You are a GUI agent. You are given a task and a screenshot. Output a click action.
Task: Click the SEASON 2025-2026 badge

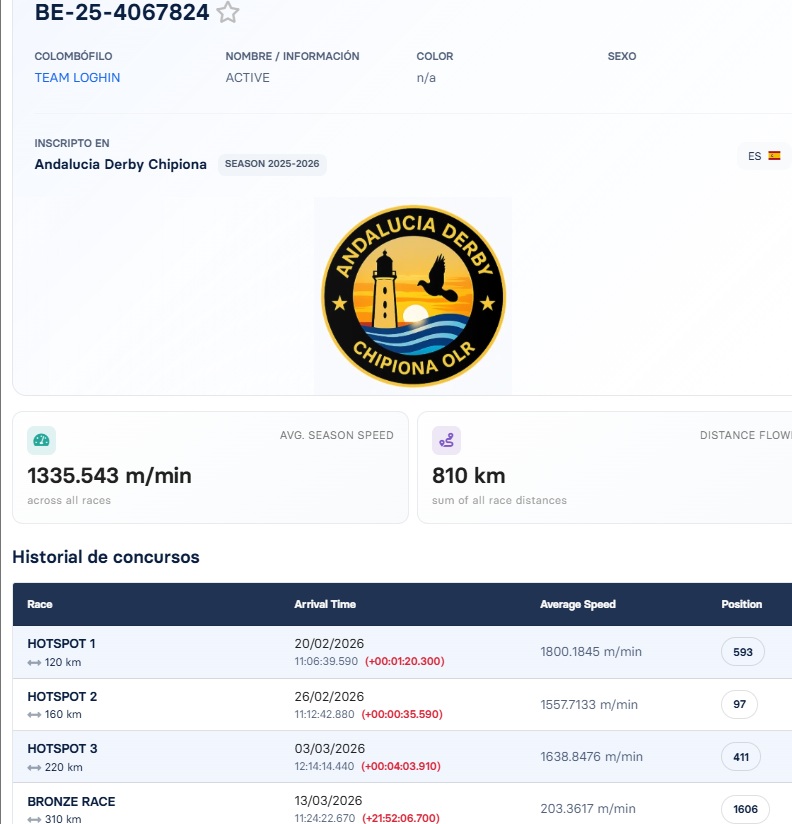[272, 164]
